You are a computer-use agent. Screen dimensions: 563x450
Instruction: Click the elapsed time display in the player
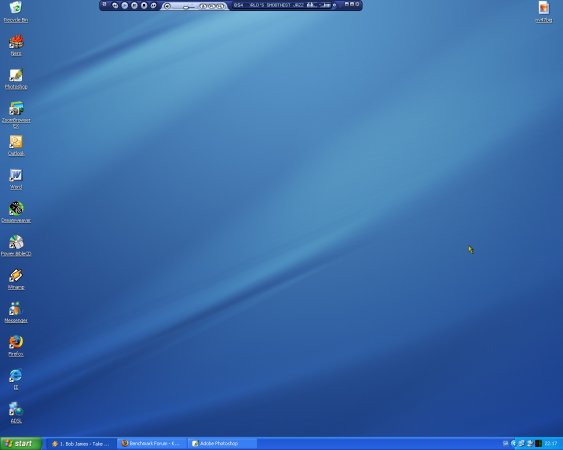238,5
